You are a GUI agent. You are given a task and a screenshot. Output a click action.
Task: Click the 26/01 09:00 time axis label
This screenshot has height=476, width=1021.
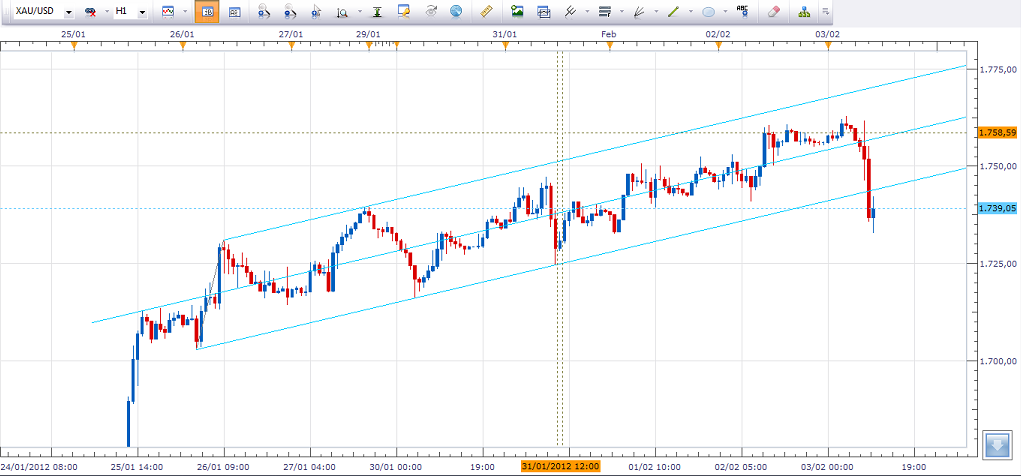(224, 466)
